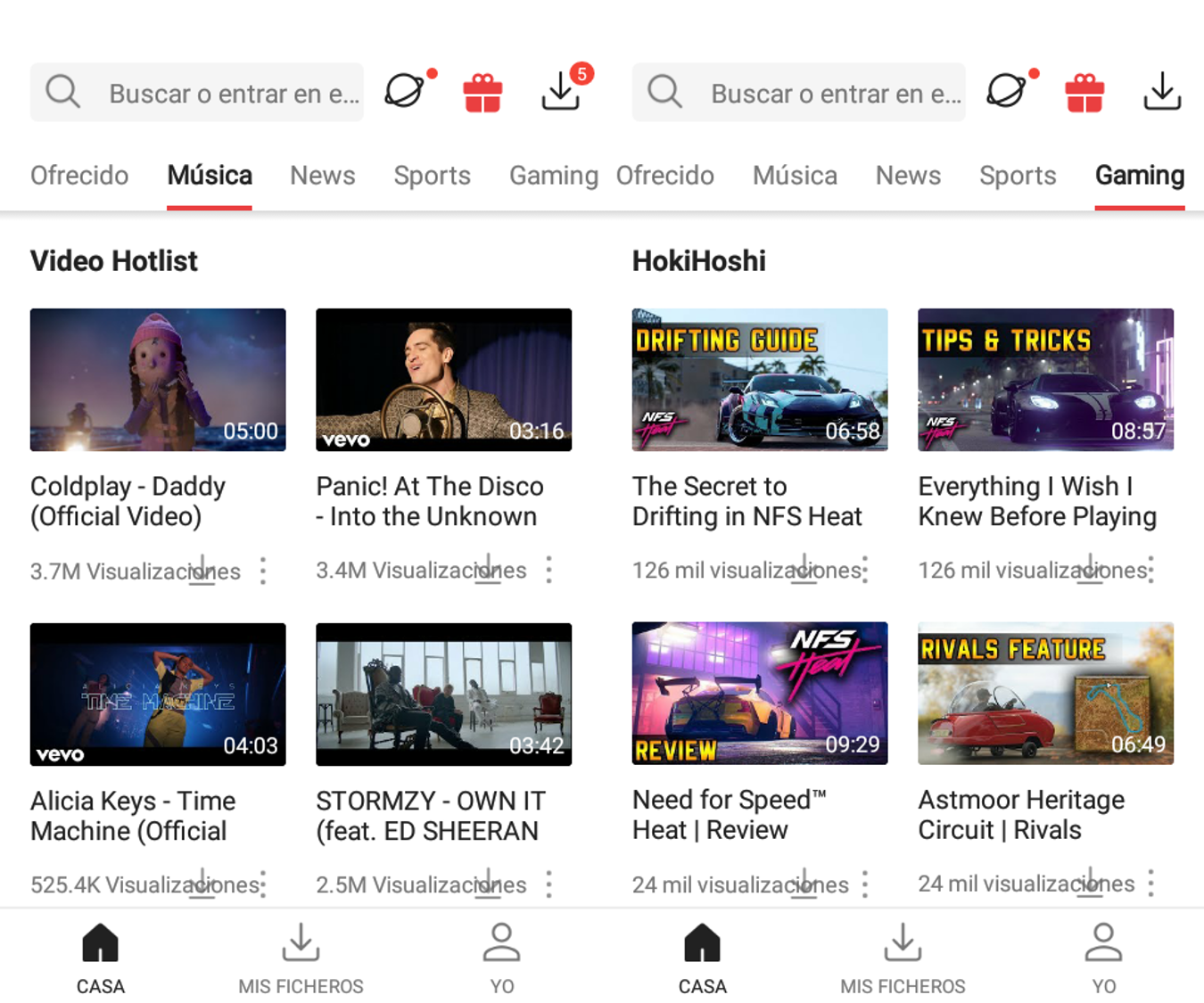Open title 'Need for Speed Heat | Review'
The width and height of the screenshot is (1204, 1003).
pos(730,815)
